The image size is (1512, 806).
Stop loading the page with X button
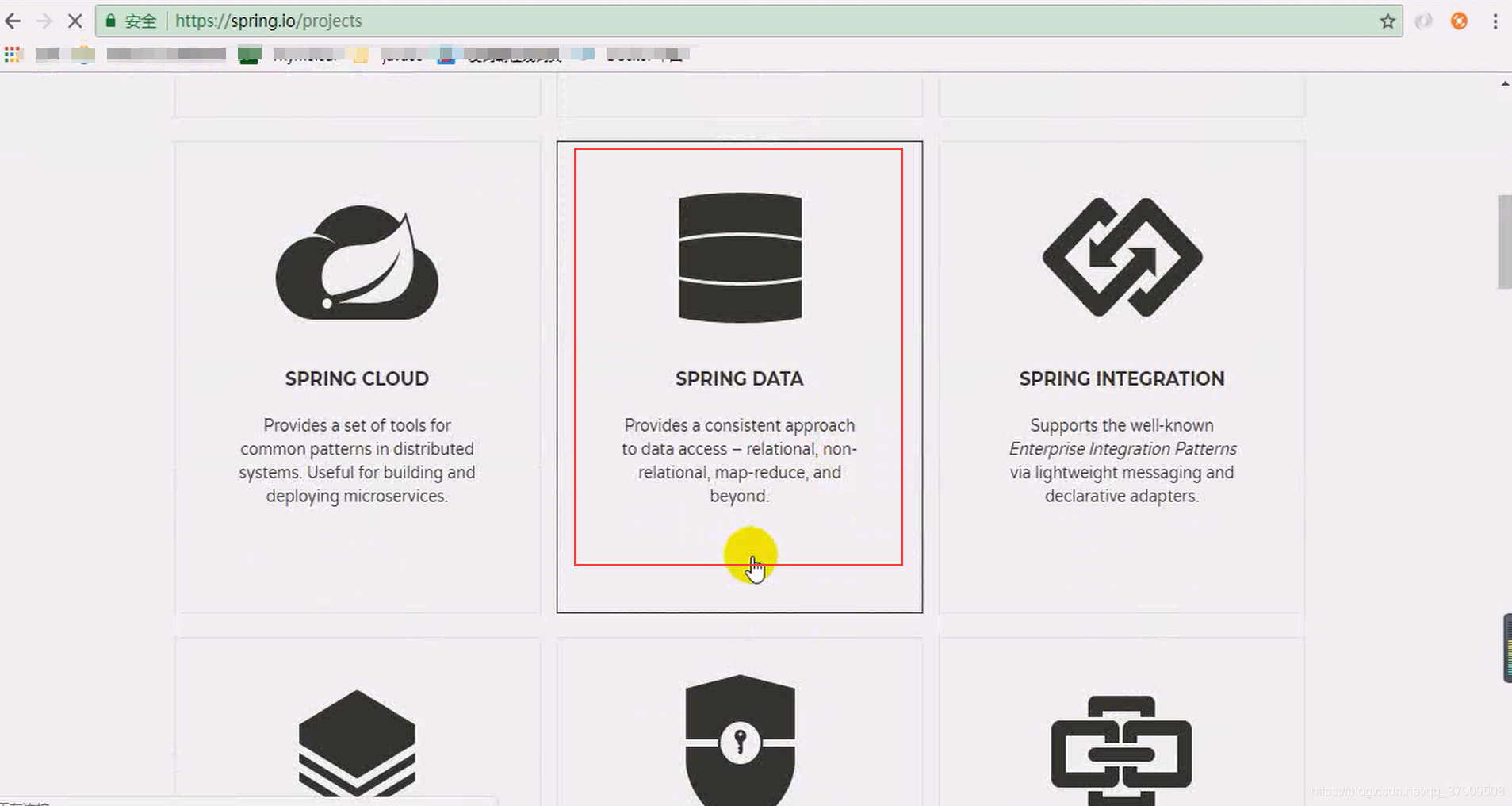tap(75, 21)
